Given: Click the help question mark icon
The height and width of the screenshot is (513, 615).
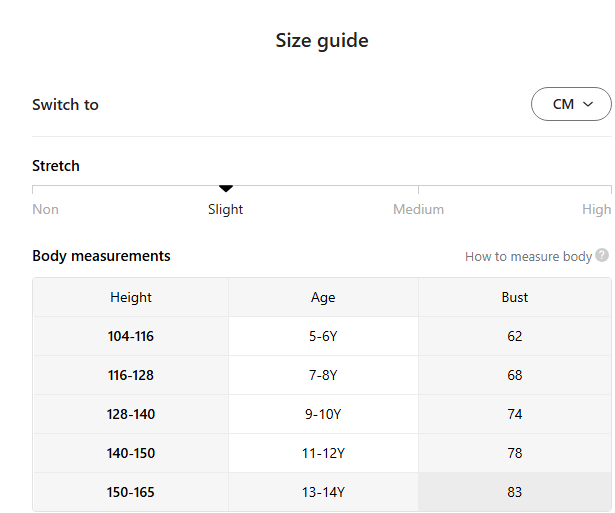Looking at the screenshot, I should pyautogui.click(x=602, y=256).
